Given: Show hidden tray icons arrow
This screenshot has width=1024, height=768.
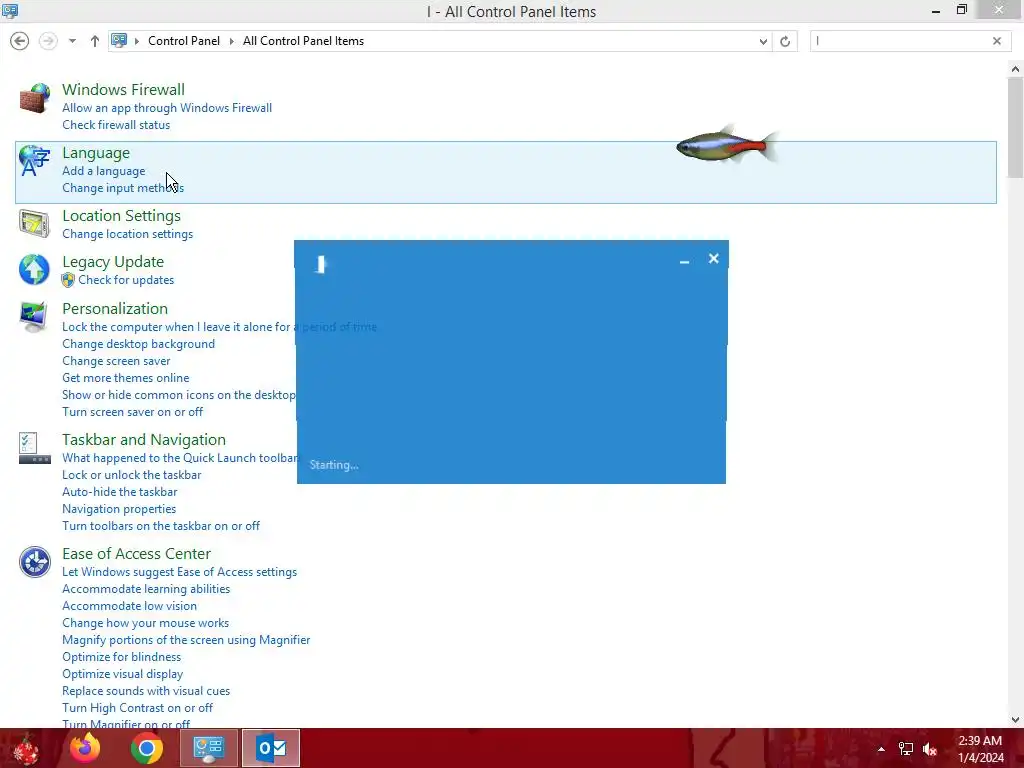Looking at the screenshot, I should coord(881,749).
